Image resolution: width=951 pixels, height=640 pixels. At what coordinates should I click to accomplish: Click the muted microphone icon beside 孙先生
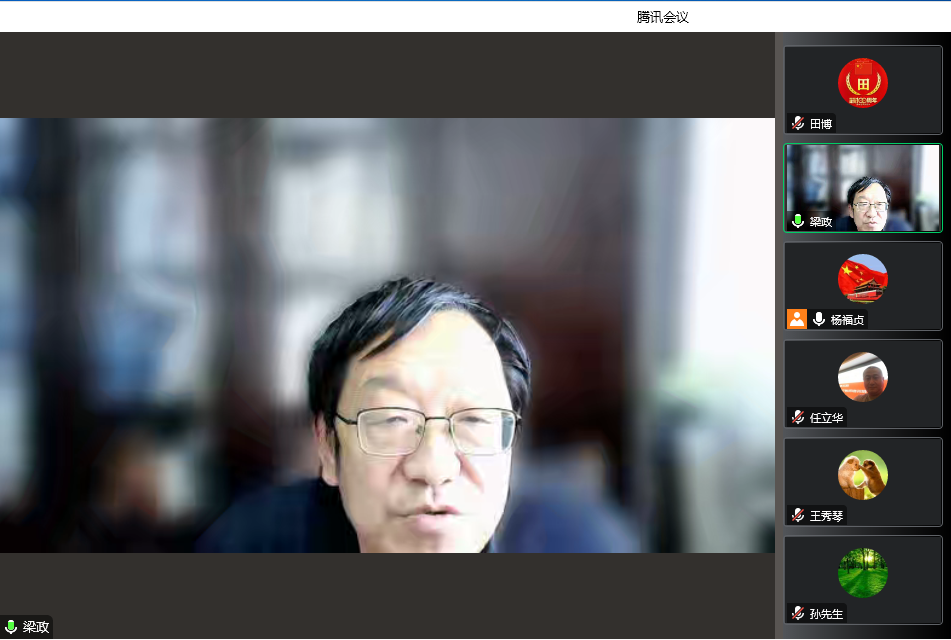798,614
